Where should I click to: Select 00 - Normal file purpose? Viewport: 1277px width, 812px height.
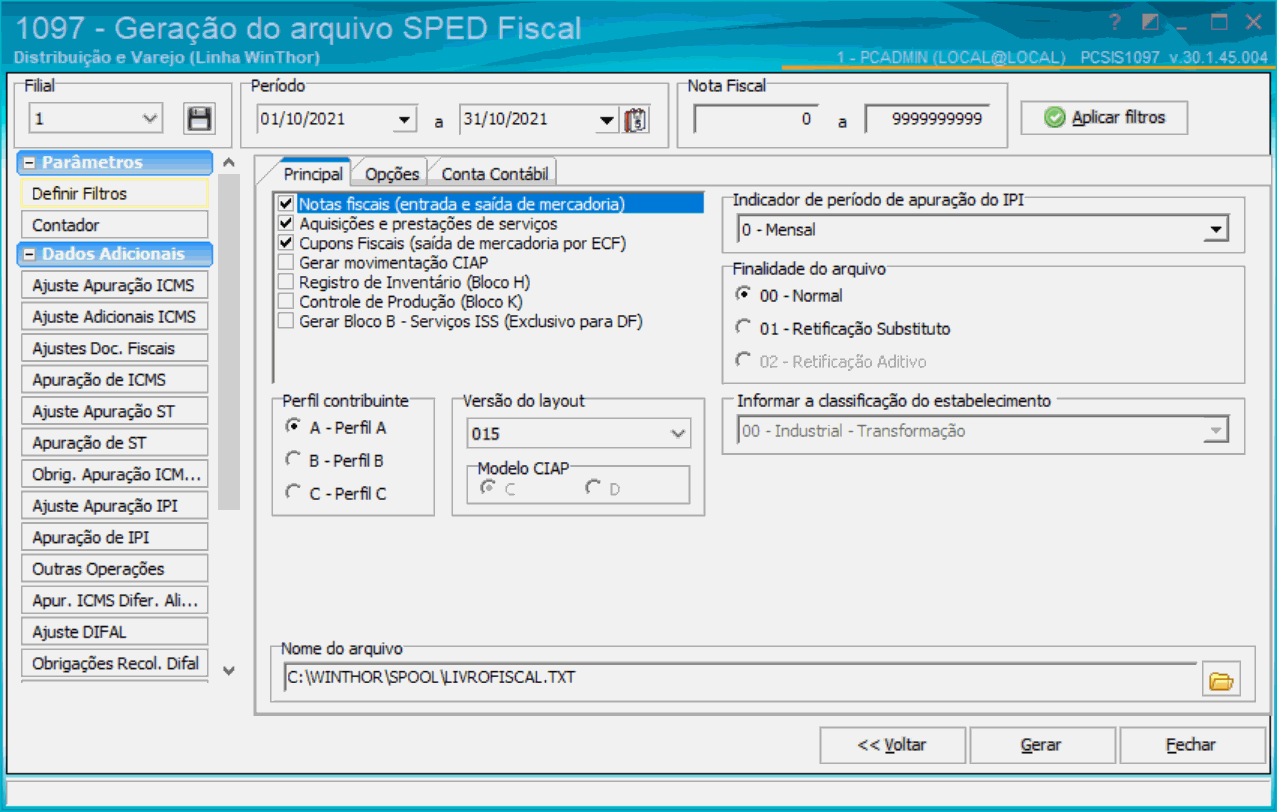742,295
